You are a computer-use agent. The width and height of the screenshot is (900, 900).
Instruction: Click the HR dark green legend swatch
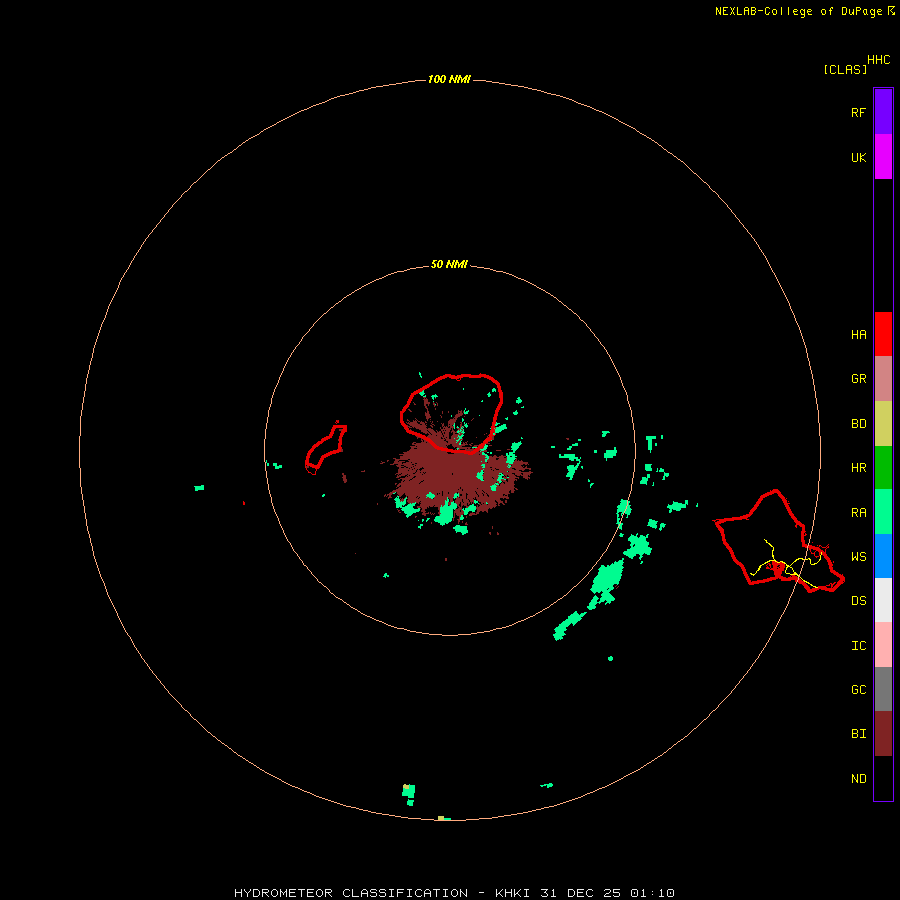(883, 468)
